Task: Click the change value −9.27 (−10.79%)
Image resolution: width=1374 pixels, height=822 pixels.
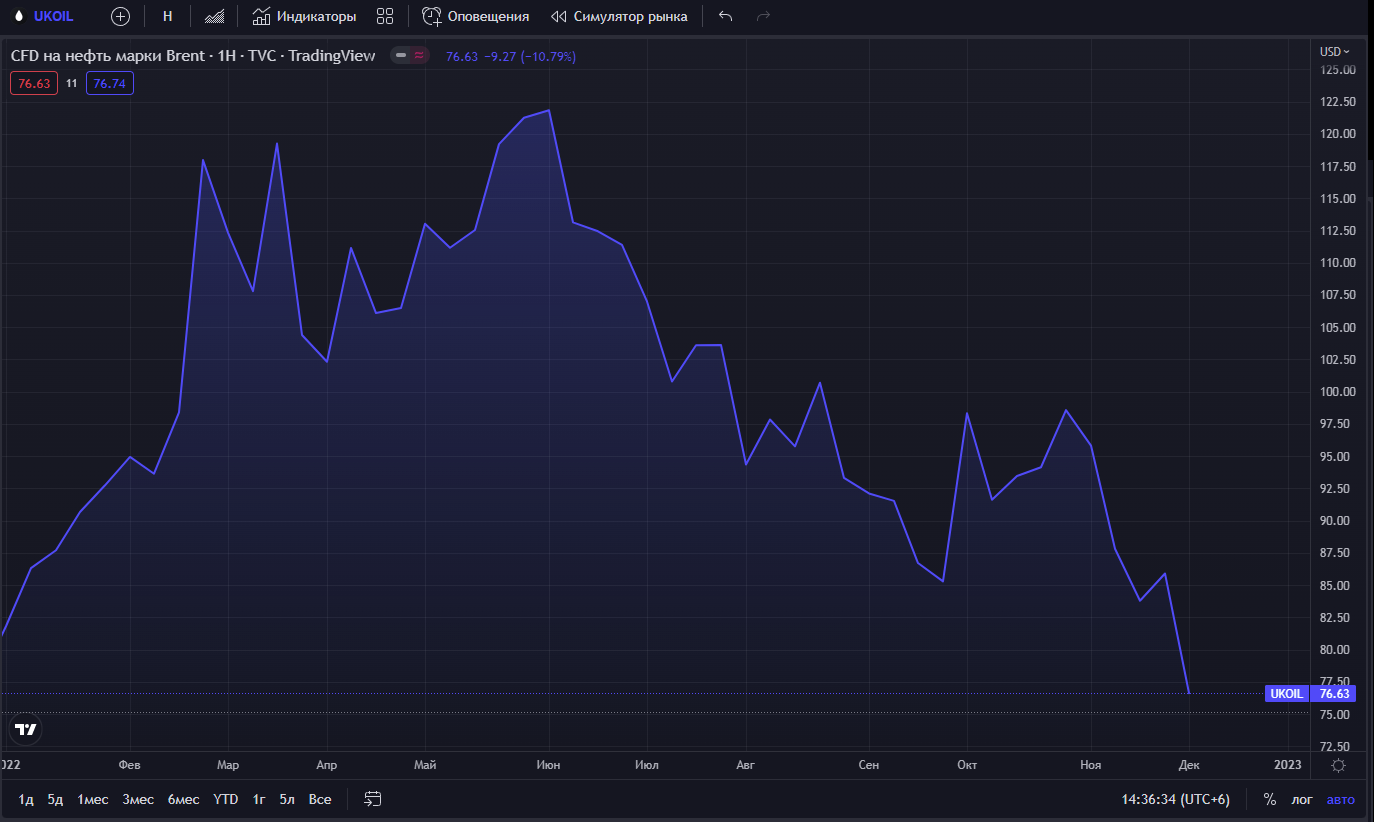Action: (529, 56)
